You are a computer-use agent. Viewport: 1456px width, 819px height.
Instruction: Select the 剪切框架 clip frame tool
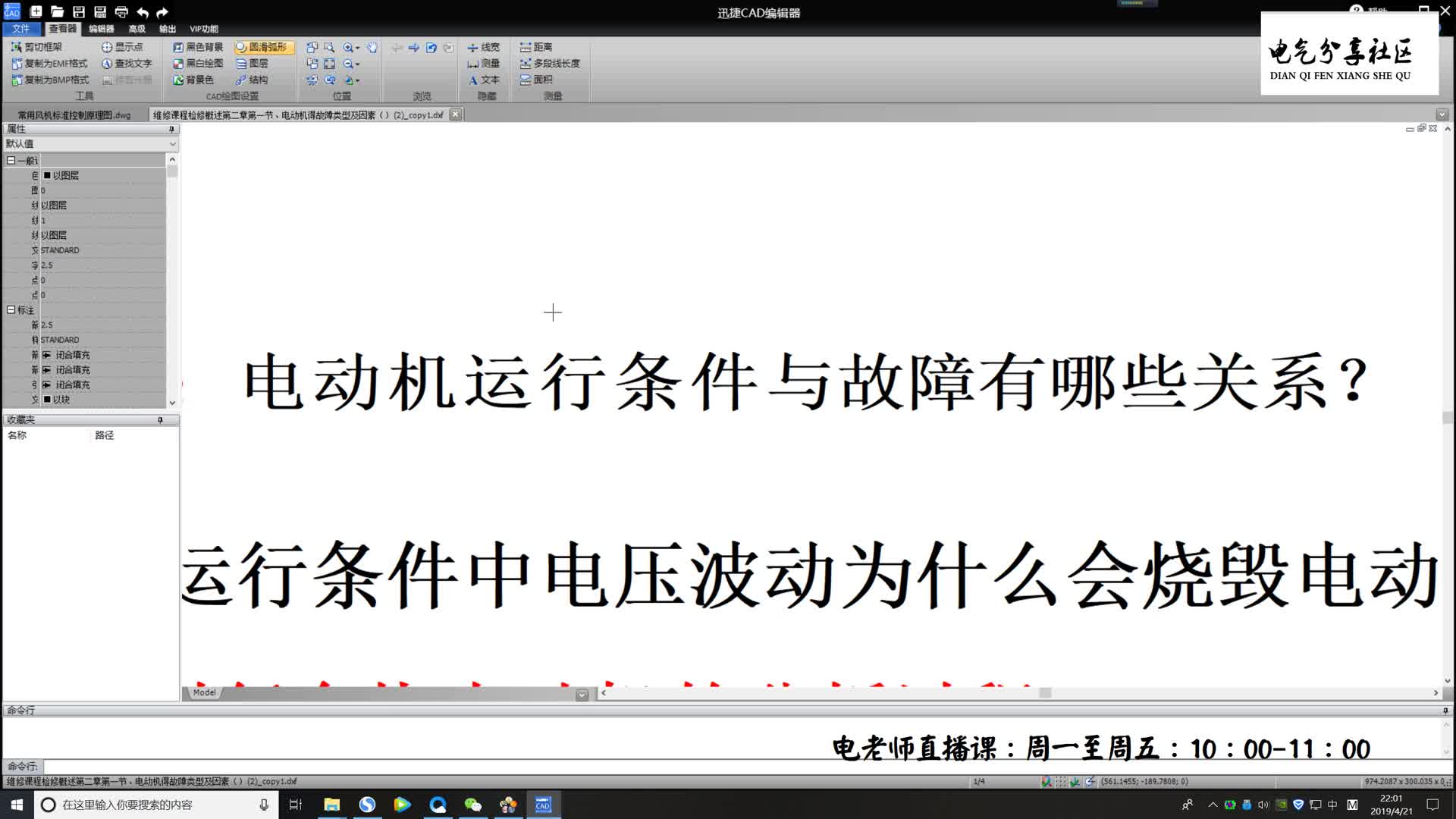tap(36, 47)
